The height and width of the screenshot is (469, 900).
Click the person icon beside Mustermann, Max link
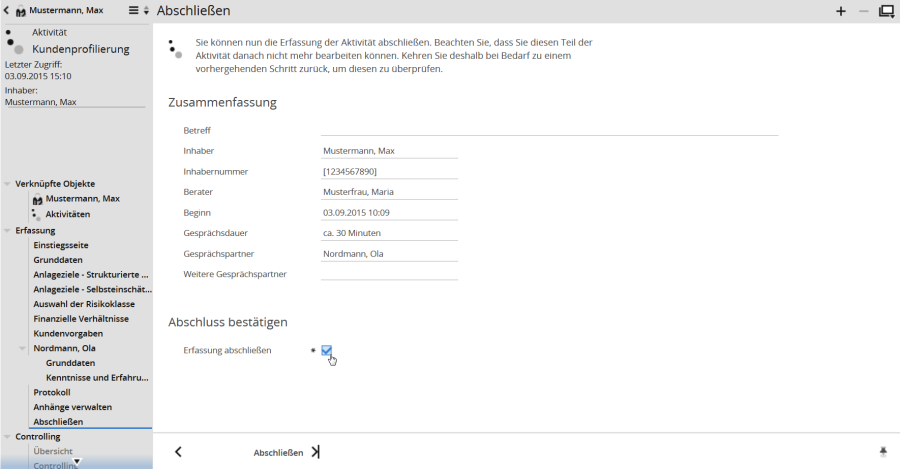(37, 199)
